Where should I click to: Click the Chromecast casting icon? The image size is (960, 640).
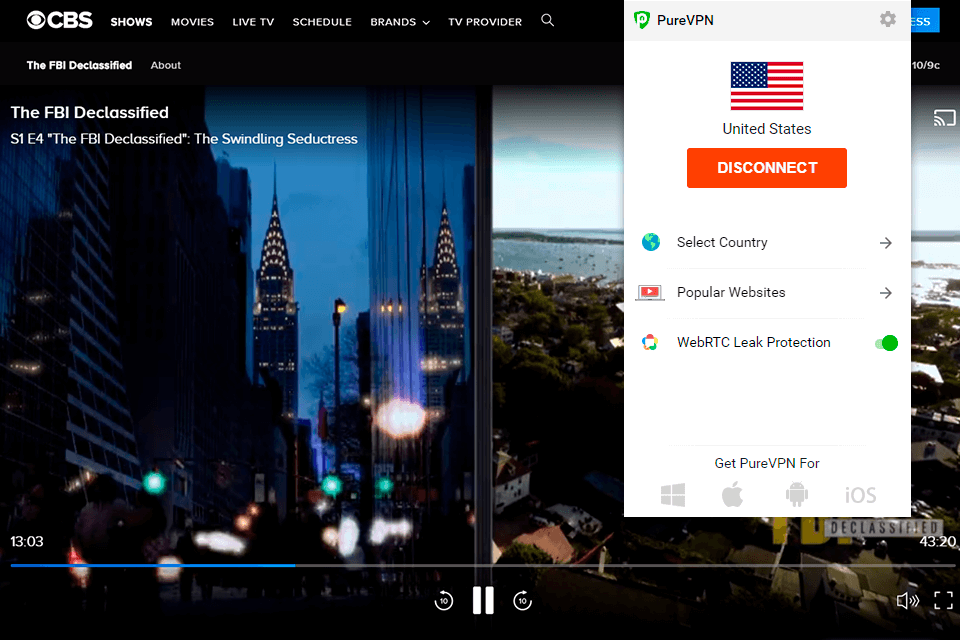pyautogui.click(x=944, y=117)
